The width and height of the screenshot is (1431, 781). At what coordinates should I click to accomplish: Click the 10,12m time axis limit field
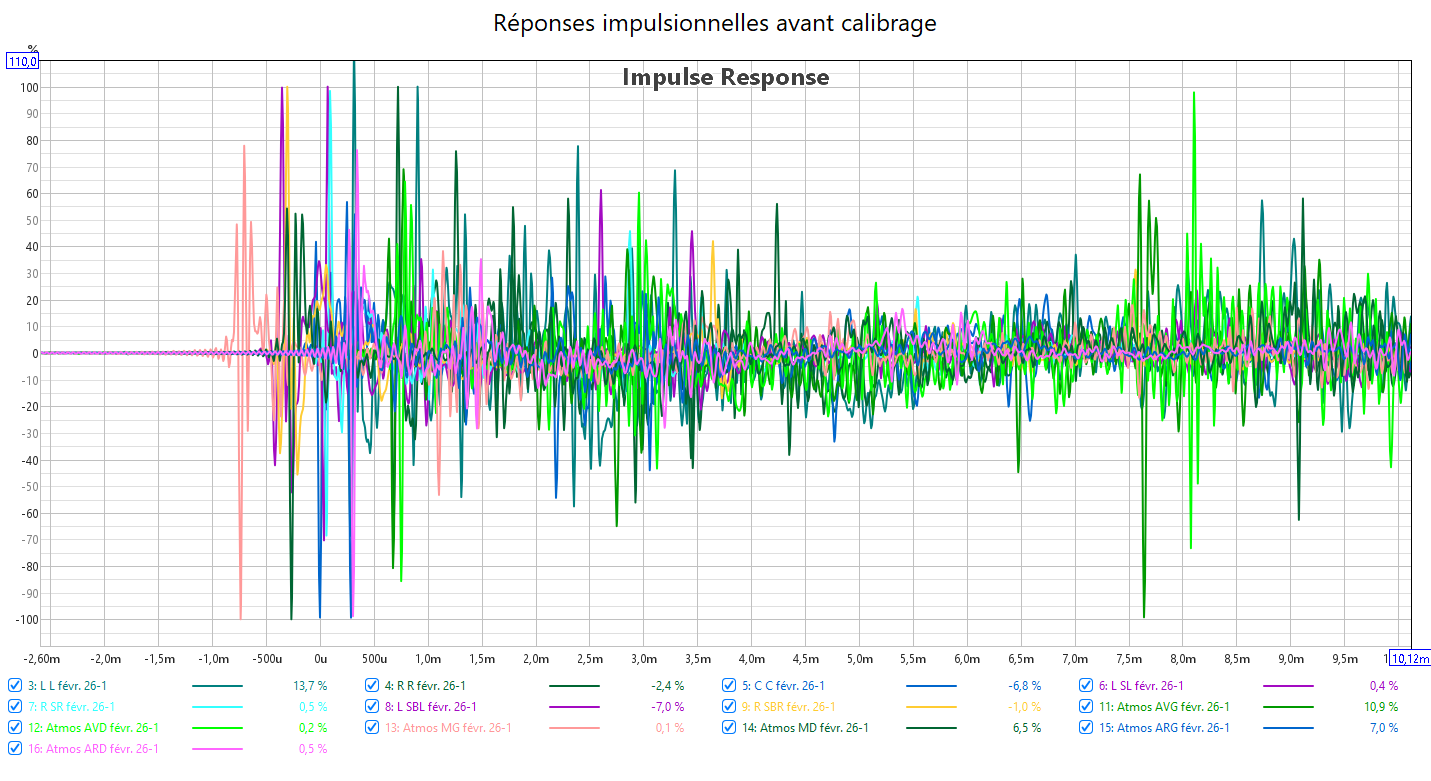(x=1409, y=659)
